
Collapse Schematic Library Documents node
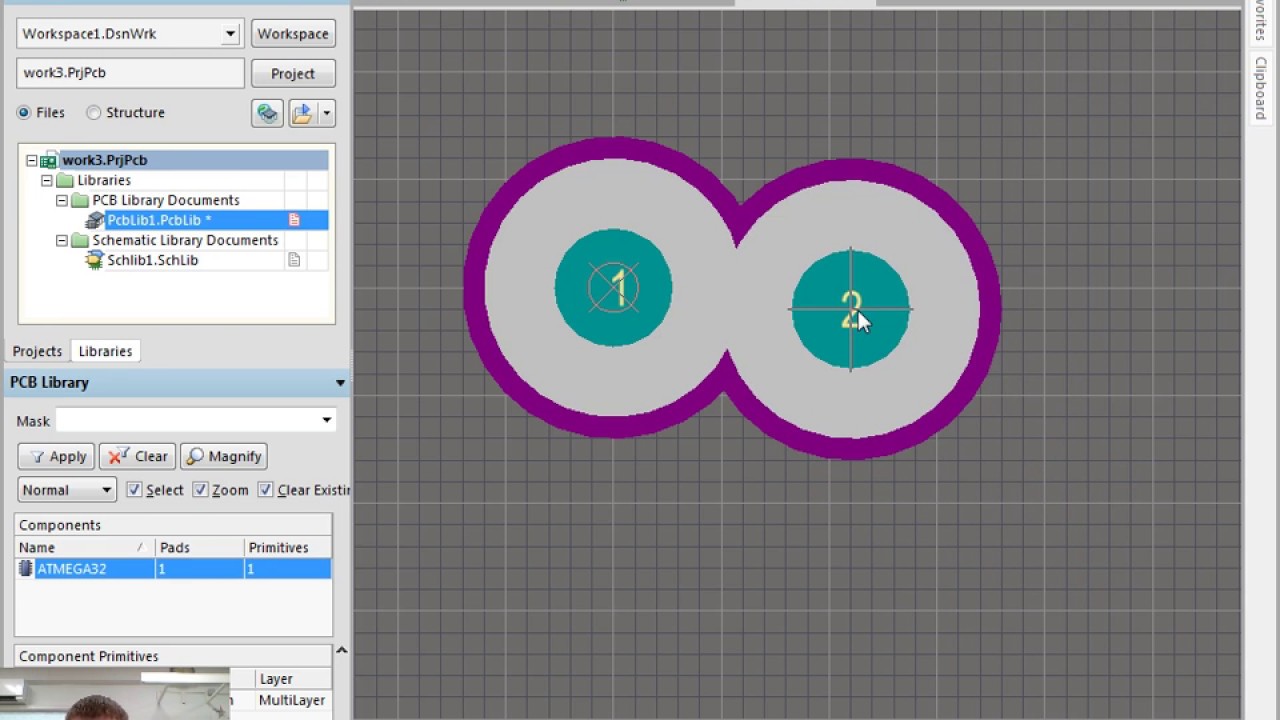61,240
